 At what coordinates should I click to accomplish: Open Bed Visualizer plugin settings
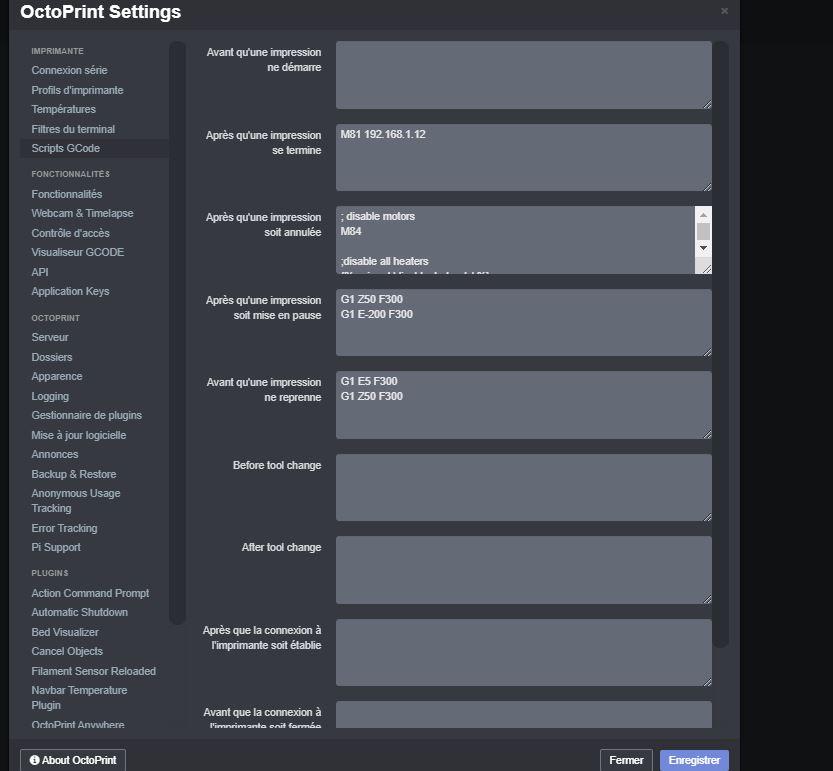coord(65,632)
